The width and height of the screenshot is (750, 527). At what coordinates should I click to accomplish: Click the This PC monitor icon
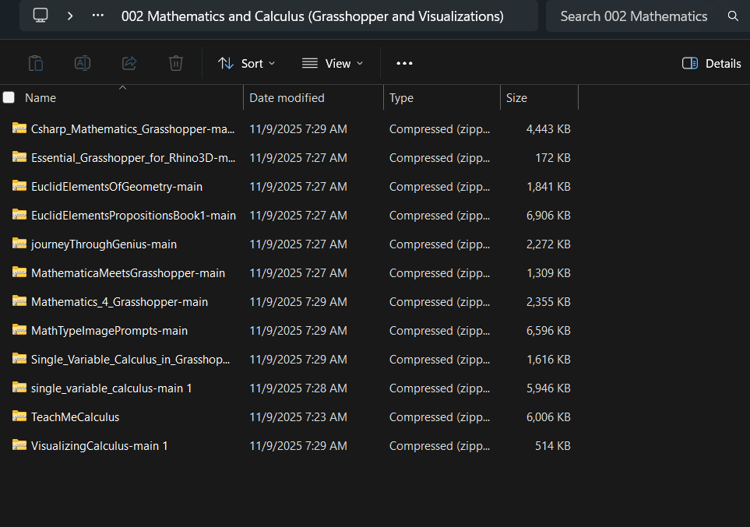[x=40, y=16]
